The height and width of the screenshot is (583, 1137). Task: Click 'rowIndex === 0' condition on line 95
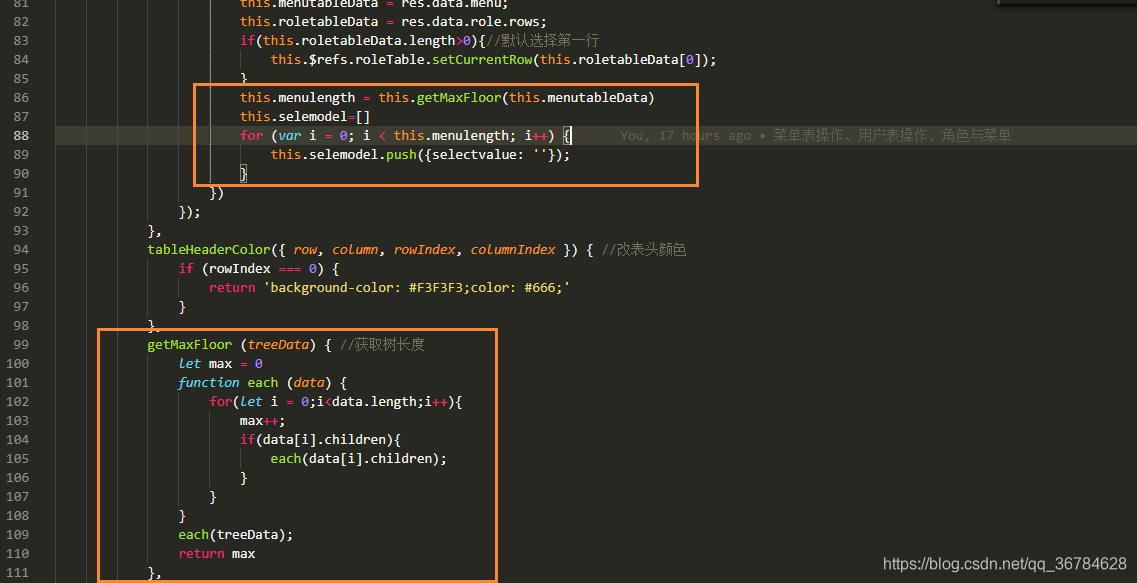point(263,269)
